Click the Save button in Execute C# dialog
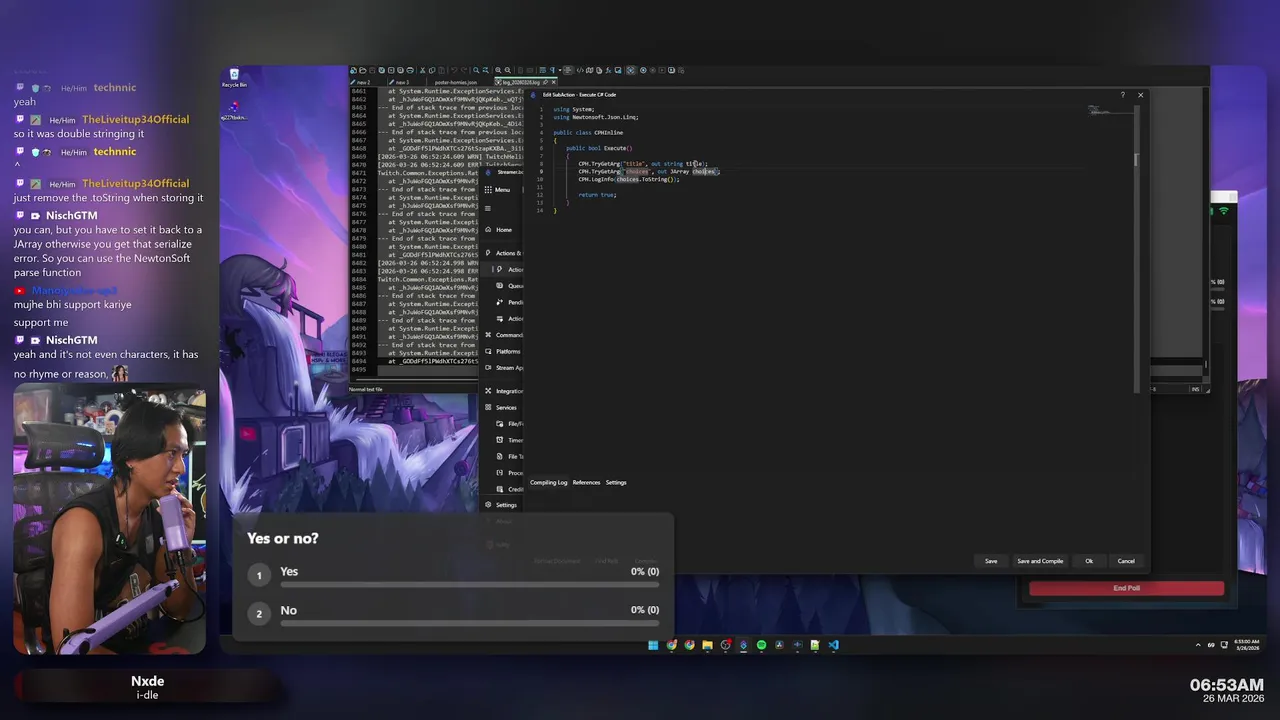The height and width of the screenshot is (720, 1280). pyautogui.click(x=991, y=561)
